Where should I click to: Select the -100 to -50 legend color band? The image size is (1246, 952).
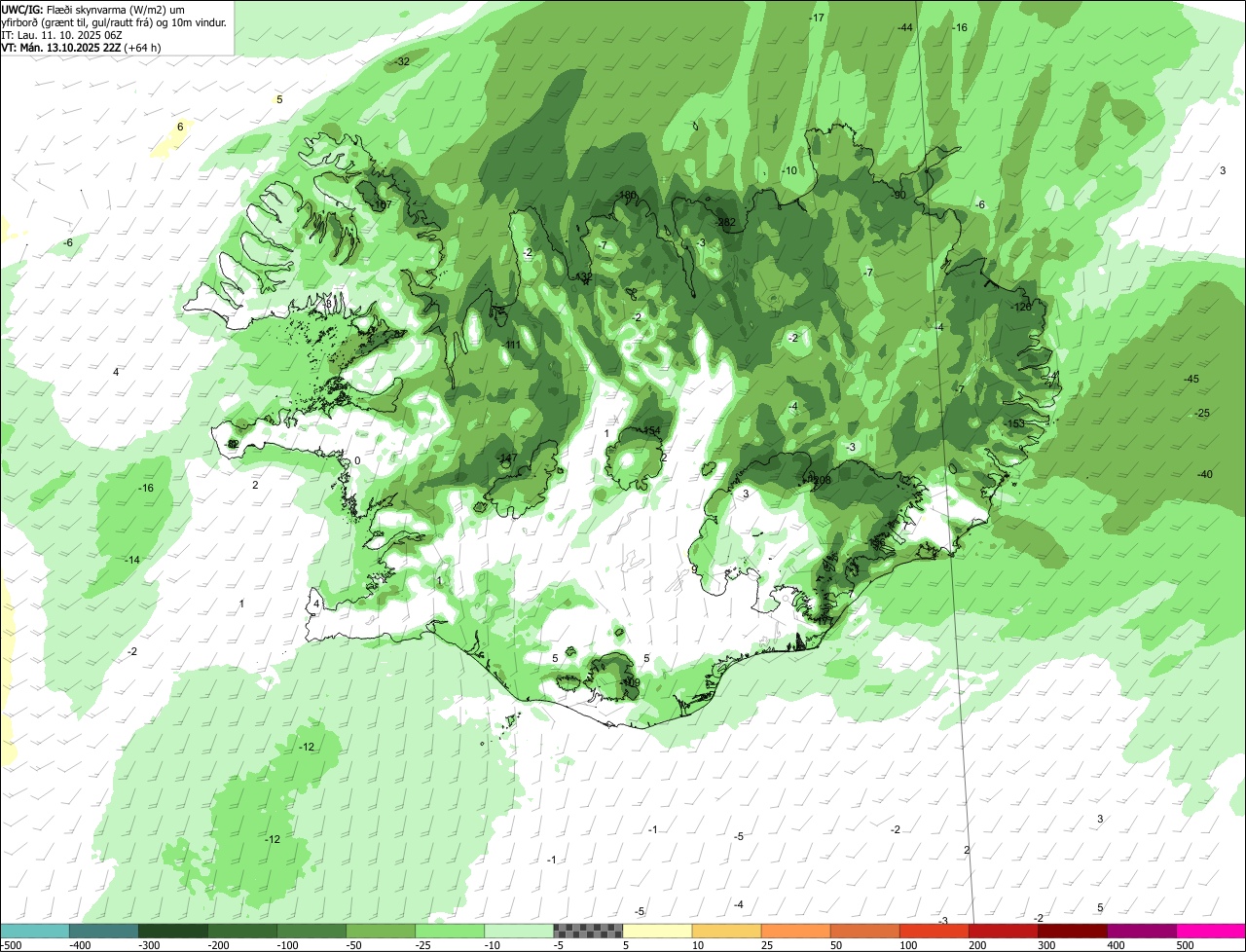(x=311, y=931)
